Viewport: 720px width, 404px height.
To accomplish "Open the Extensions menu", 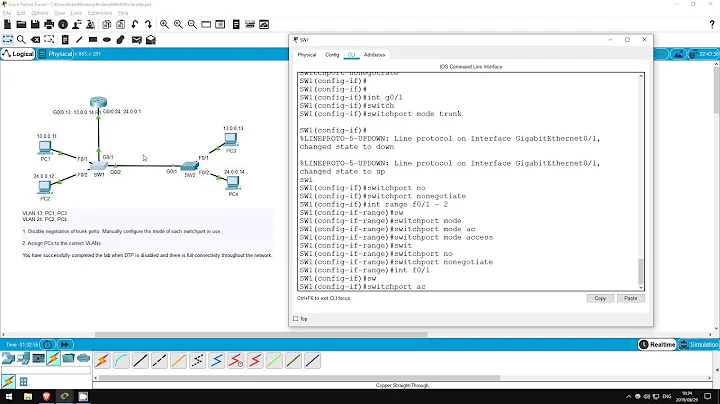I will [100, 13].
